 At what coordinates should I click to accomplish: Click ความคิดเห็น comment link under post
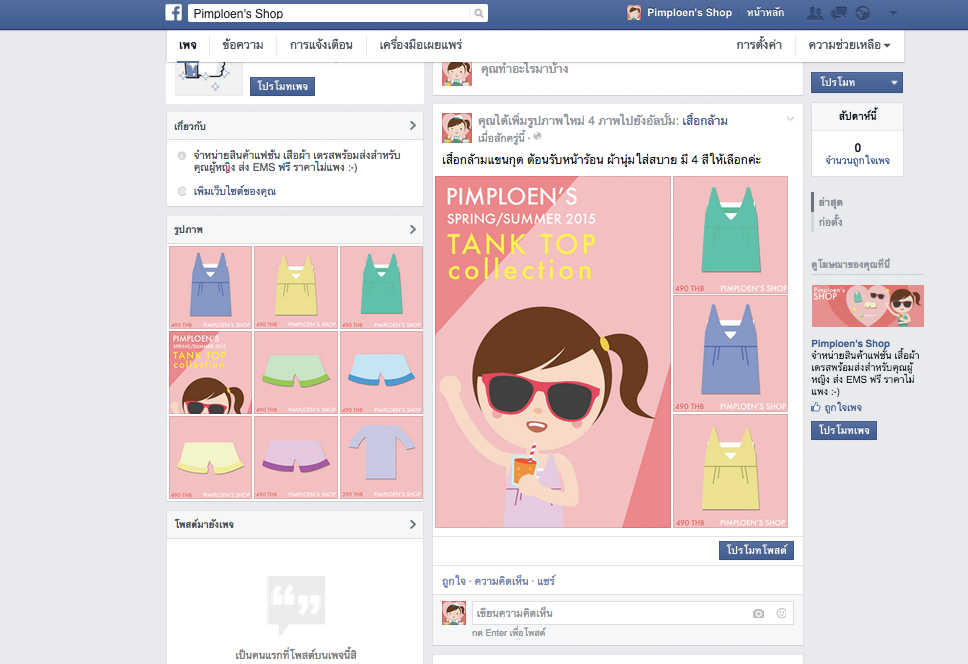(501, 581)
